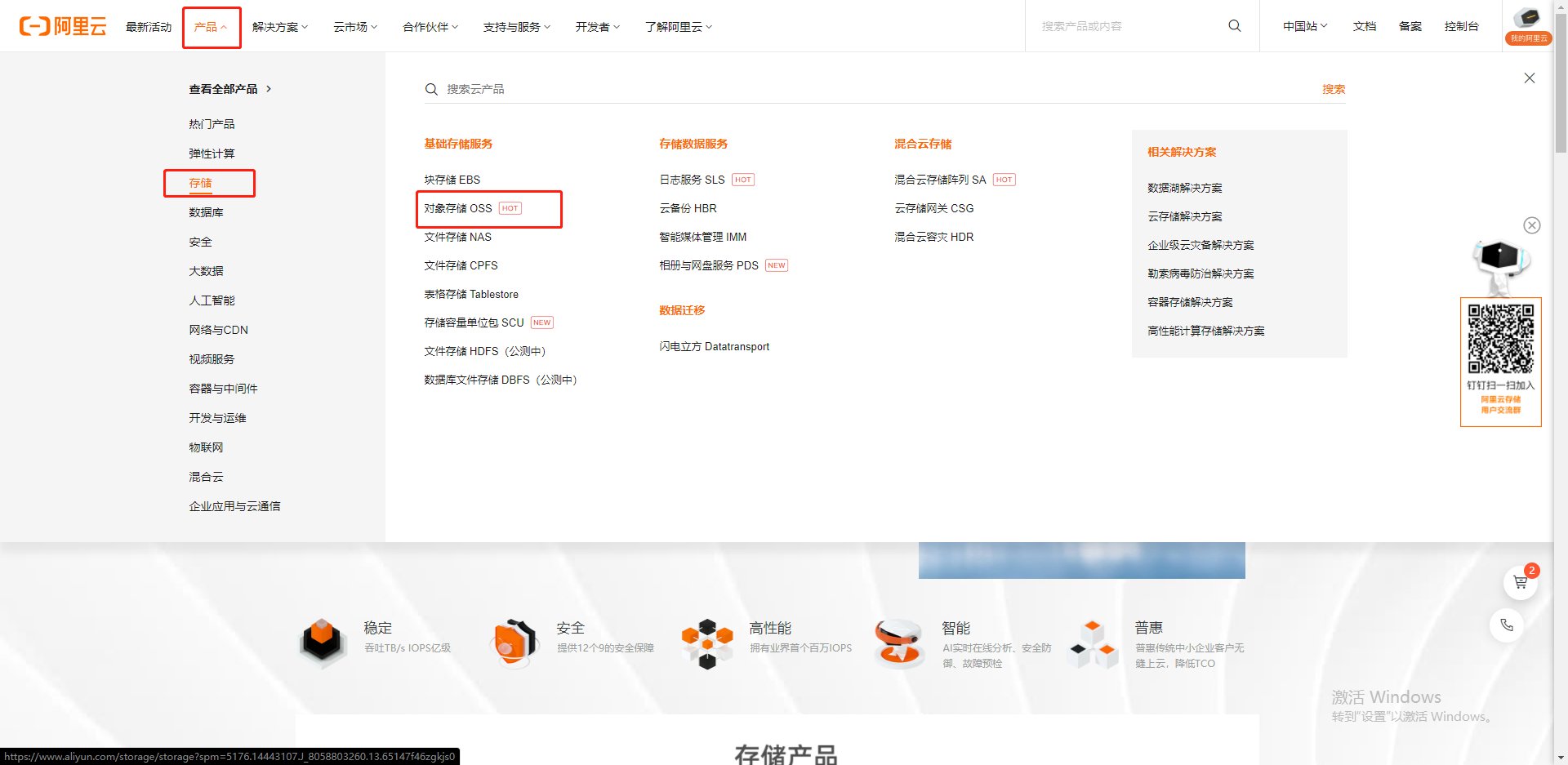Image resolution: width=1568 pixels, height=765 pixels.
Task: Open the shopping cart icon
Action: 1521,582
